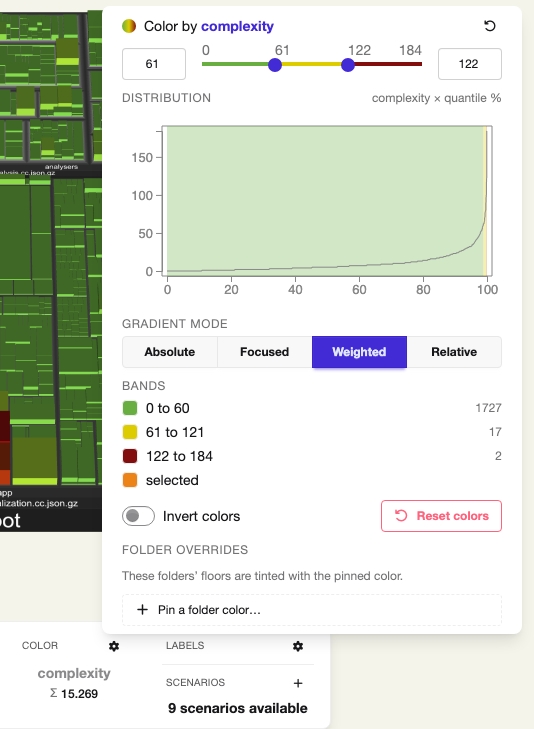Open Labels settings gear icon

pyautogui.click(x=298, y=646)
